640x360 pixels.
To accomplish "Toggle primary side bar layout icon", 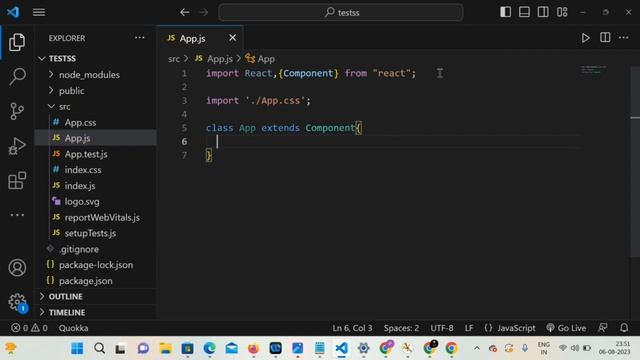I will click(505, 12).
